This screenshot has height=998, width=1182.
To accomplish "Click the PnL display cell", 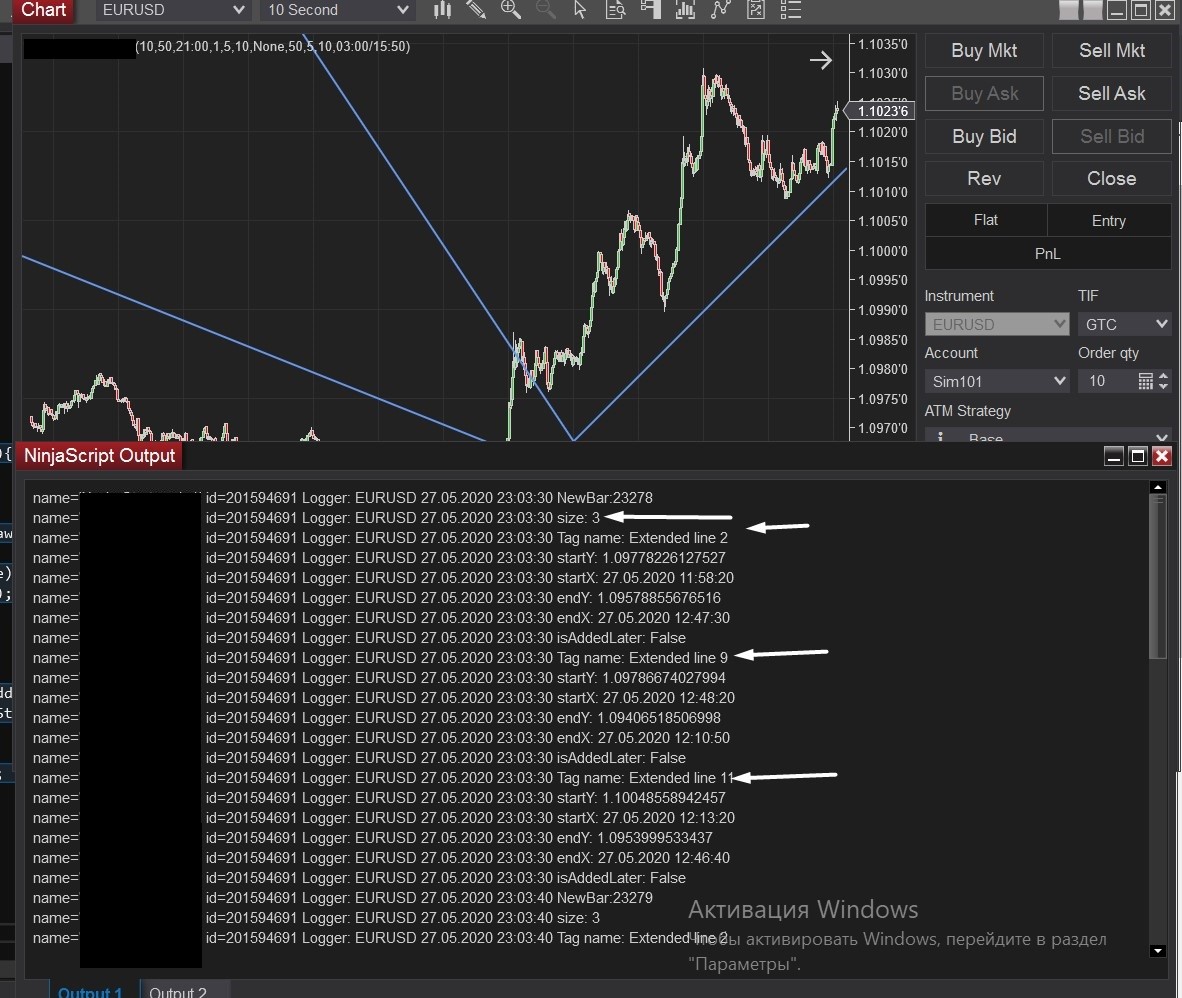I will point(1048,253).
